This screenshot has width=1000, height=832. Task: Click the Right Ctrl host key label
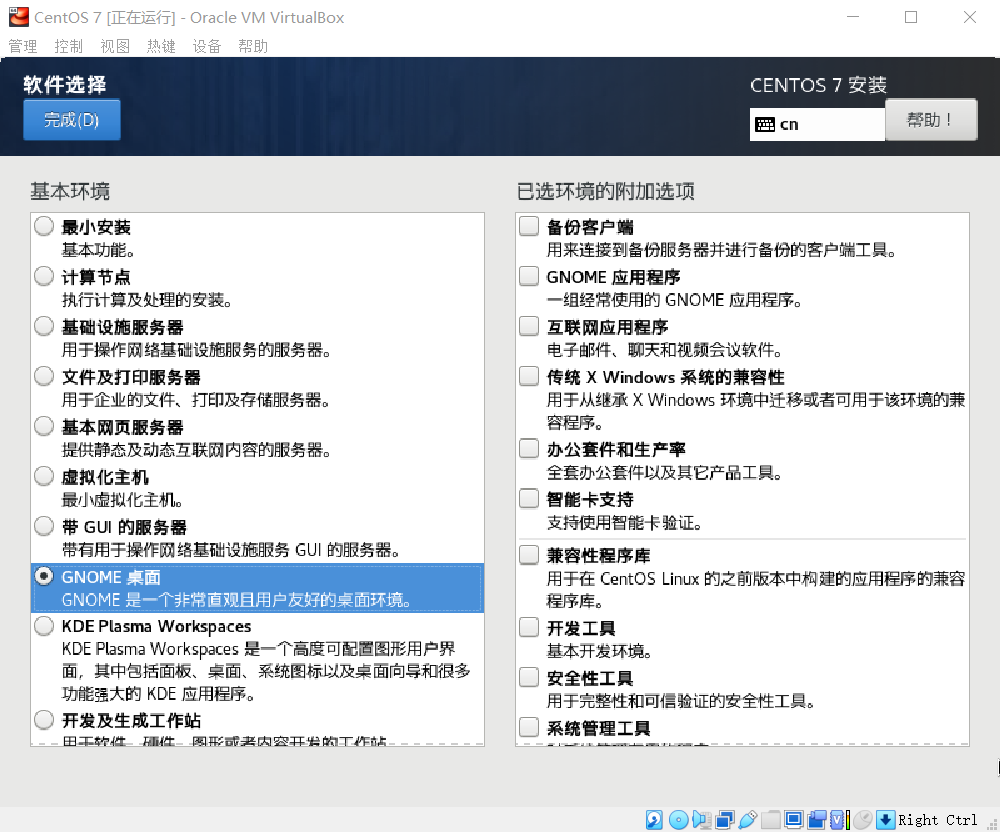click(938, 820)
